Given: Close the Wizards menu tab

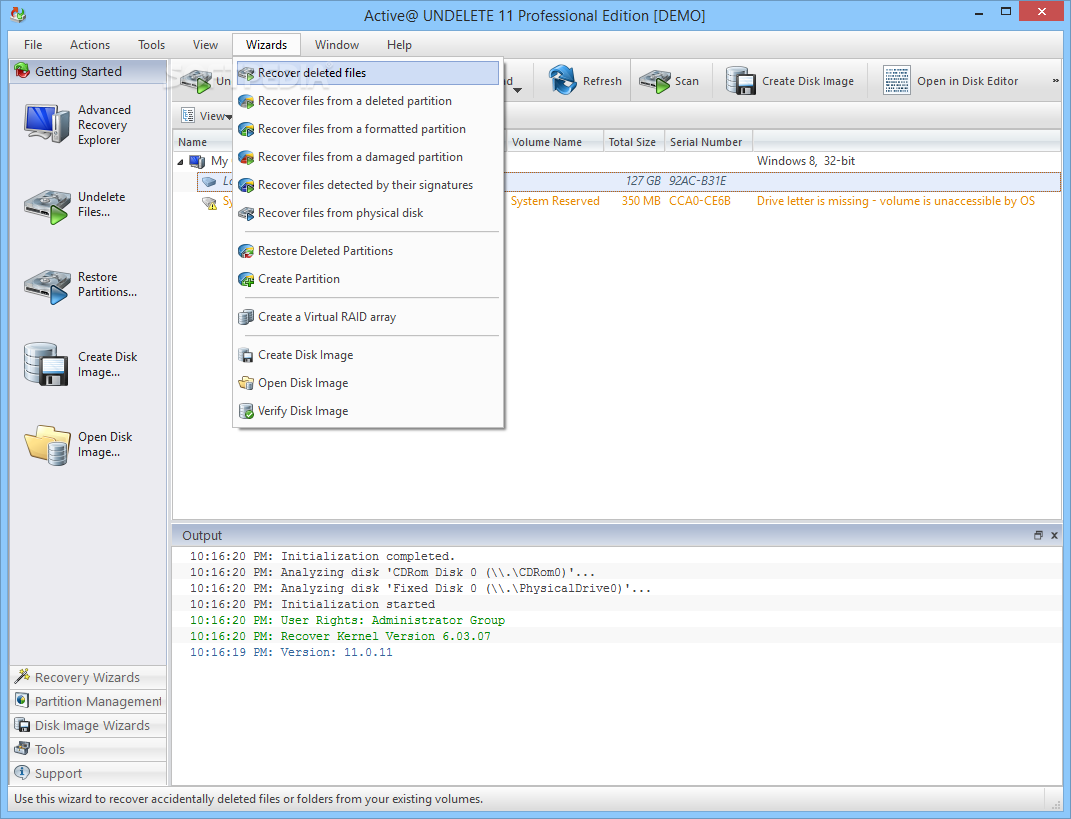Looking at the screenshot, I should pos(266,45).
